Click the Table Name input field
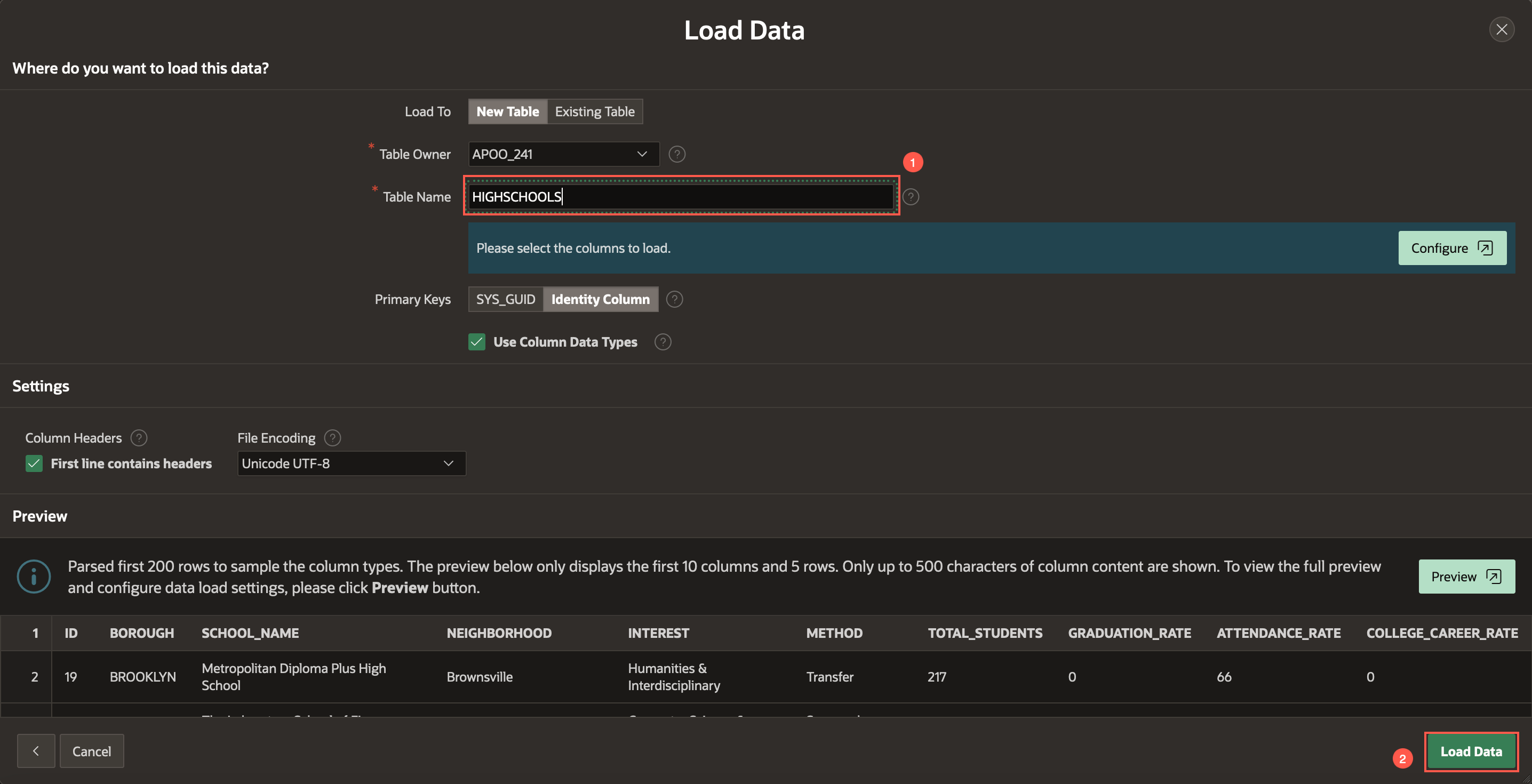The image size is (1532, 784). 681,197
